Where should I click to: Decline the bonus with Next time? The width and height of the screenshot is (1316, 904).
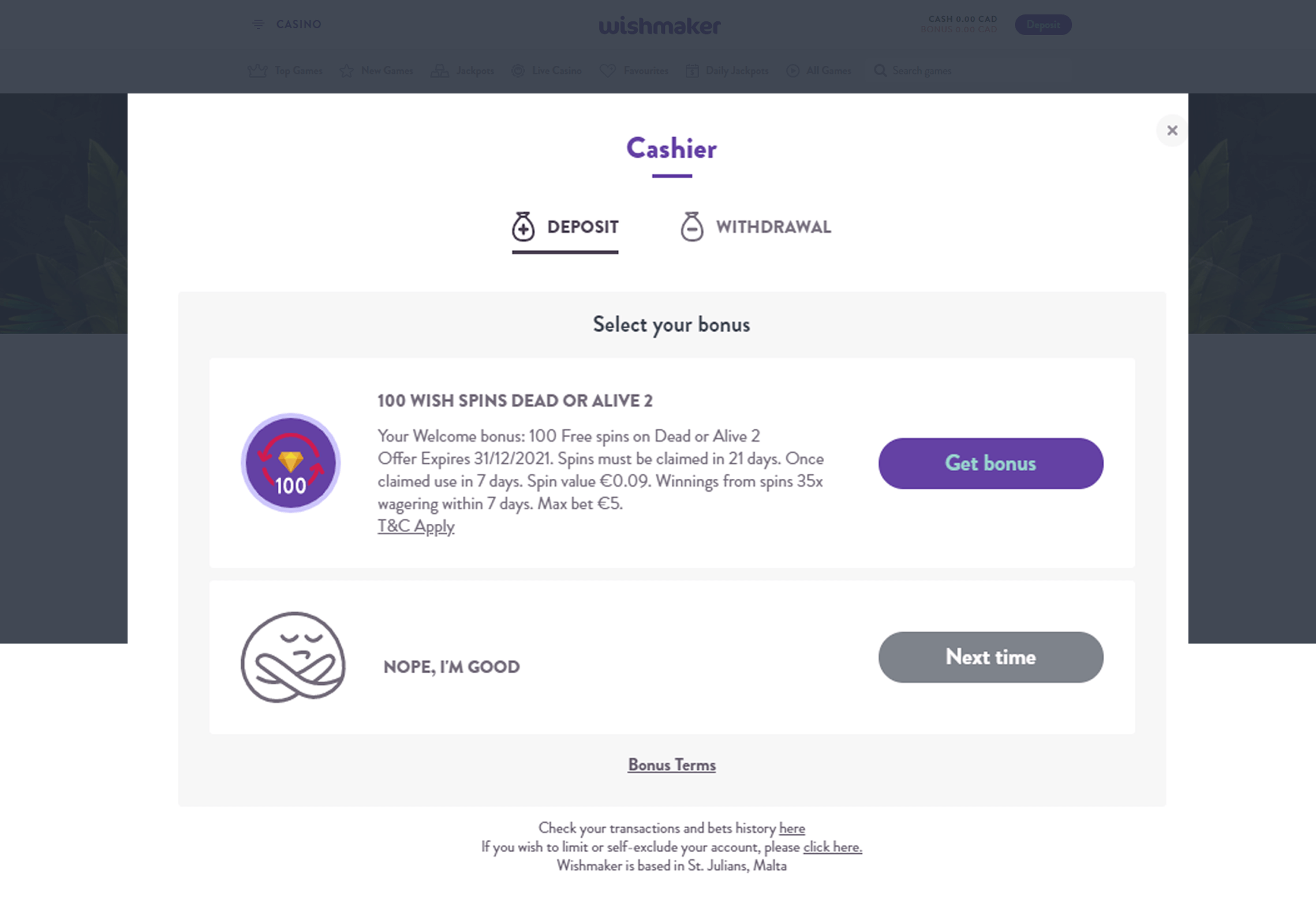click(990, 657)
